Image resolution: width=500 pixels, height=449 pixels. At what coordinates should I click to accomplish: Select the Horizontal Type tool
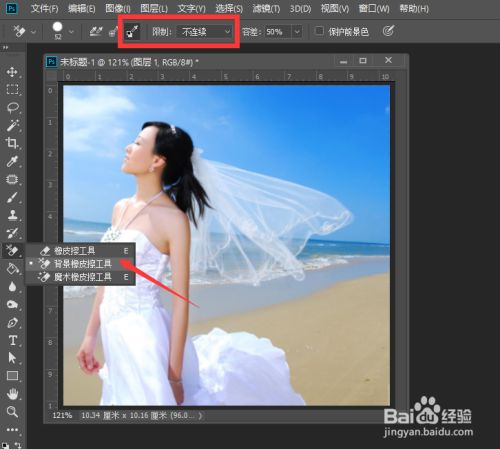12,340
